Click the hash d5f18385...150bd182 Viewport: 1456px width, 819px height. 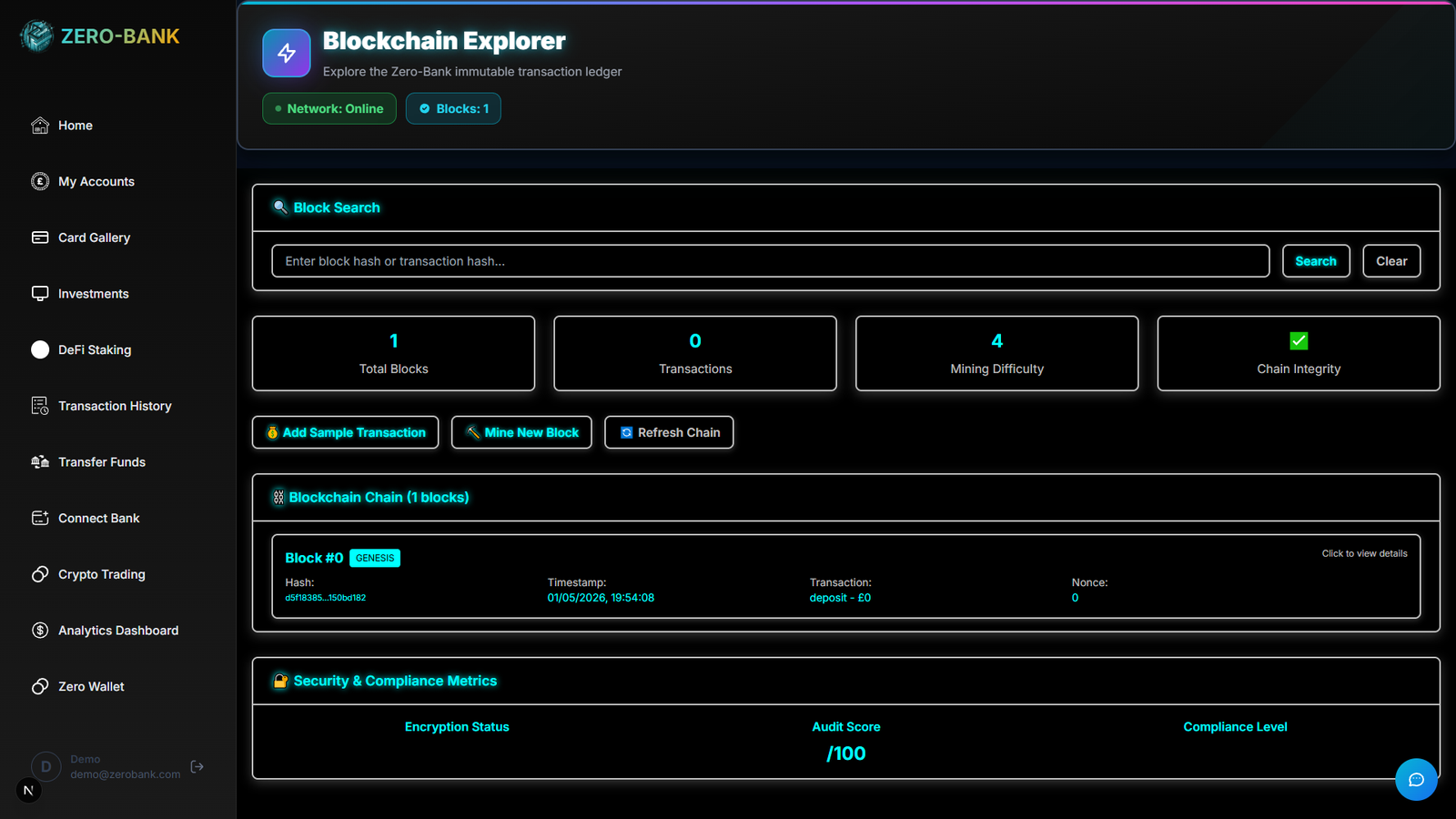[x=326, y=598]
